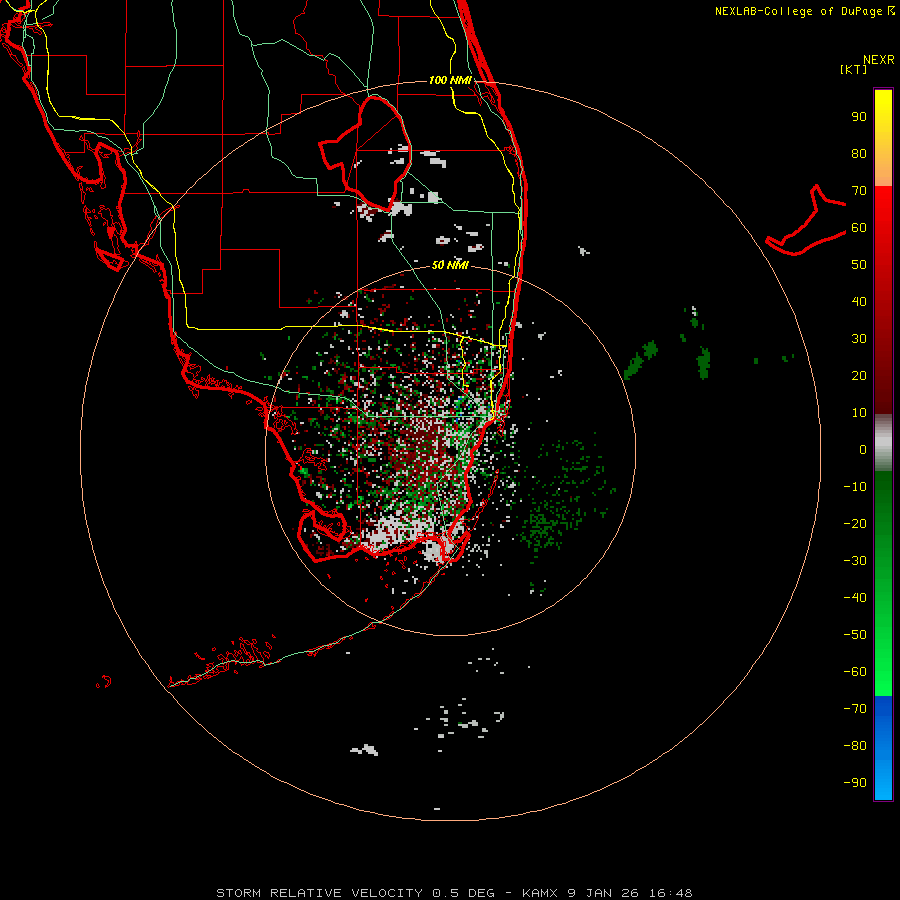
Task: Click the [KT] units label above the color scale
Action: [x=854, y=69]
